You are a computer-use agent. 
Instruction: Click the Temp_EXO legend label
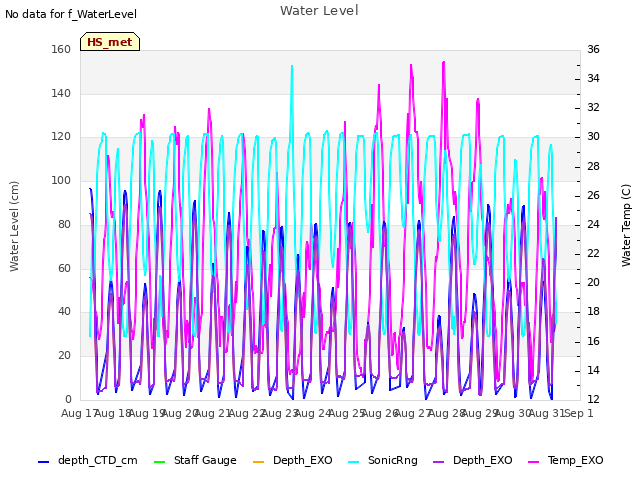tap(575, 460)
